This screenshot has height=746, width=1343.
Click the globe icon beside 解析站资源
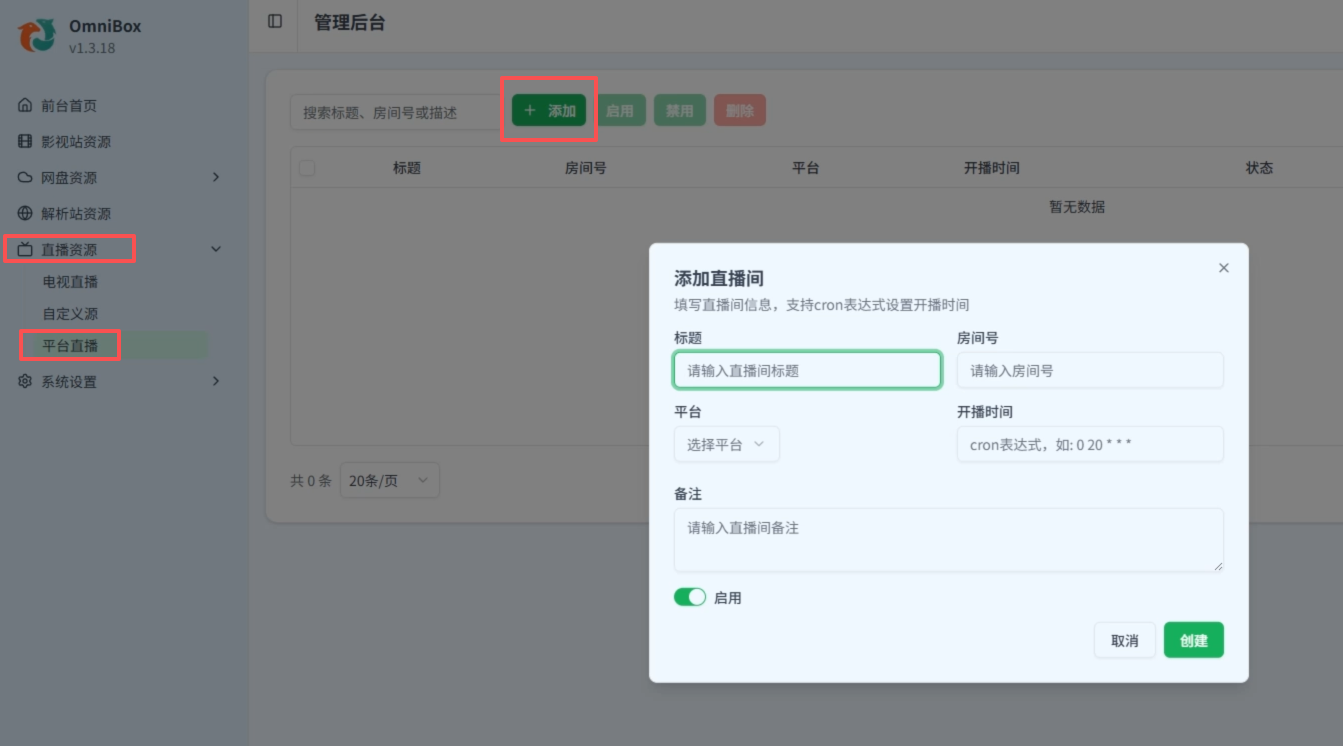pyautogui.click(x=25, y=214)
